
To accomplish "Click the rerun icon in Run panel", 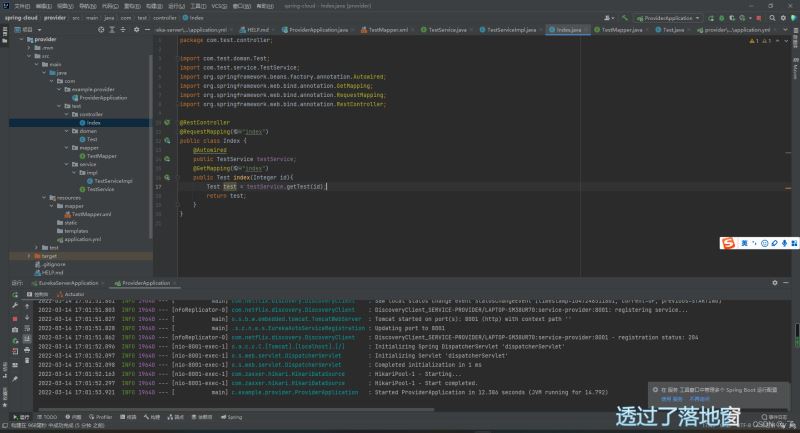I will coord(14,296).
